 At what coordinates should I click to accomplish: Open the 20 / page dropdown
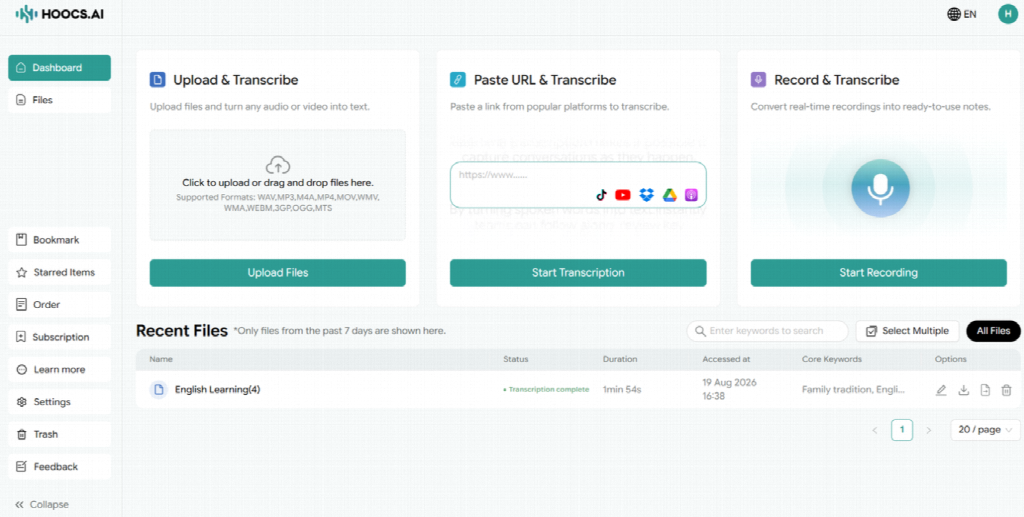(985, 430)
